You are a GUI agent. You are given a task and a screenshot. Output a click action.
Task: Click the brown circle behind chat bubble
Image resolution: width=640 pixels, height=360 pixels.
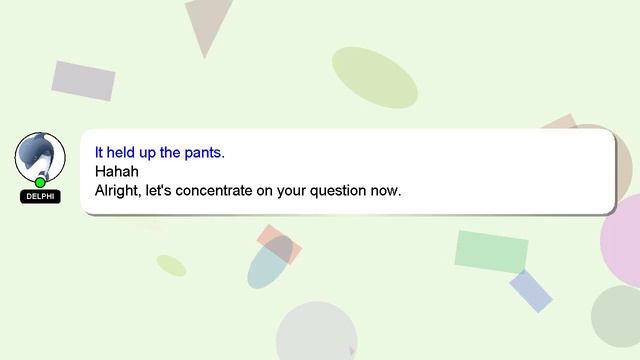click(624, 163)
